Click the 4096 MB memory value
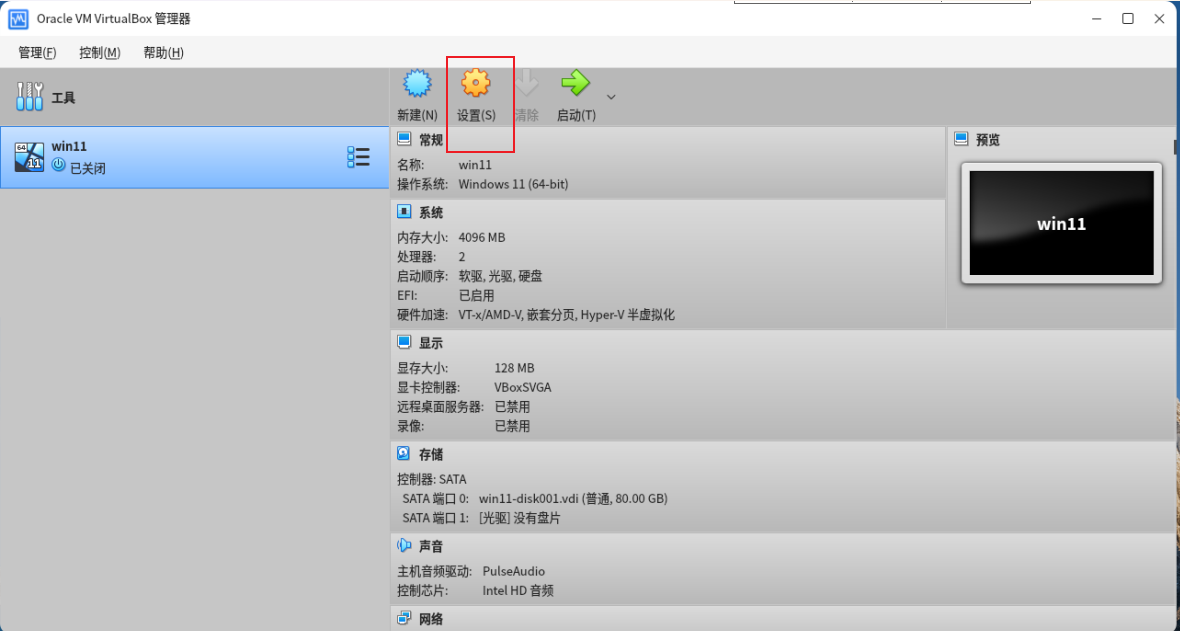The height and width of the screenshot is (631, 1180). coord(482,237)
